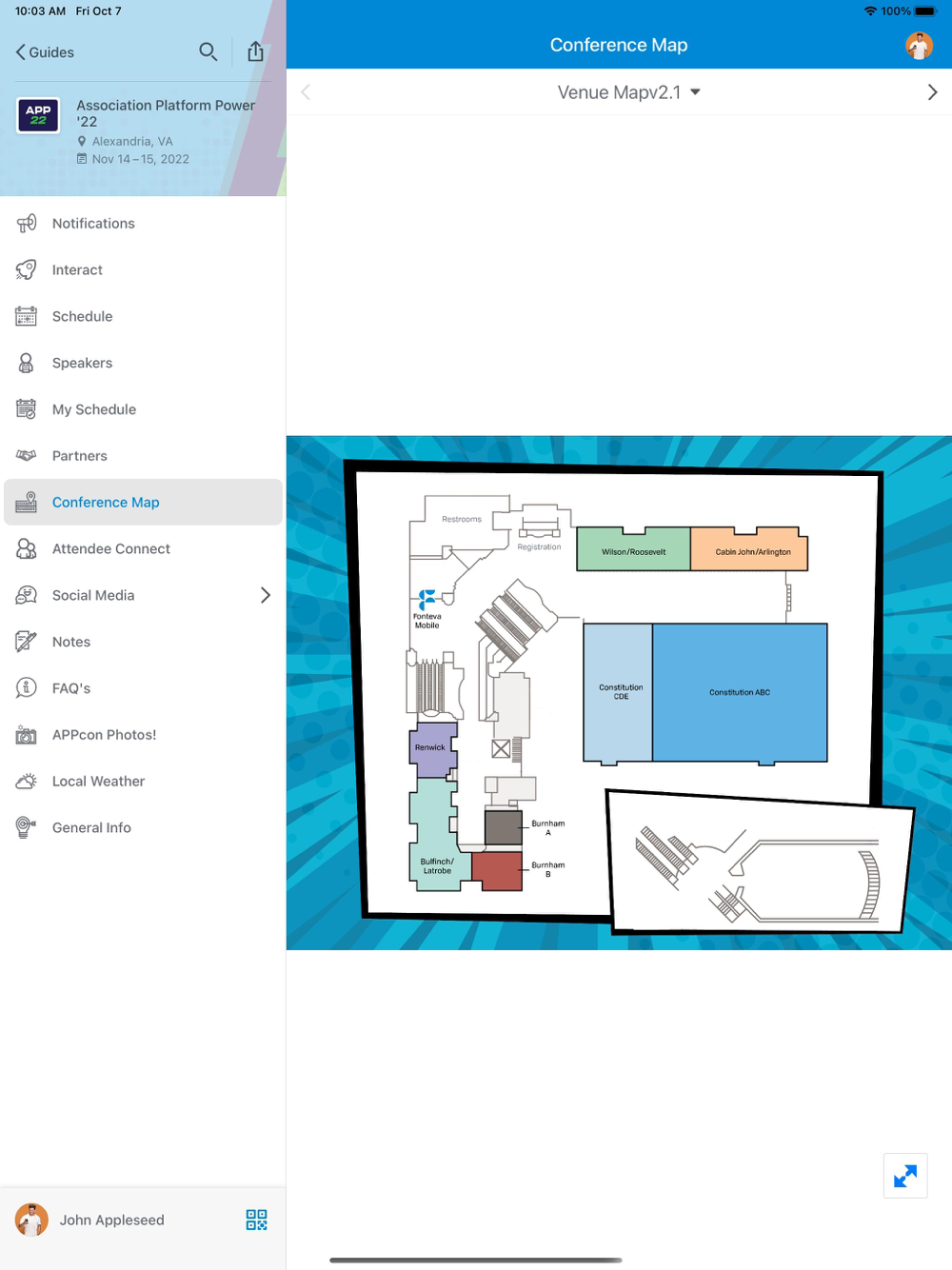Viewport: 952px width, 1270px height.
Task: Open Notes menu label
Action: (71, 642)
